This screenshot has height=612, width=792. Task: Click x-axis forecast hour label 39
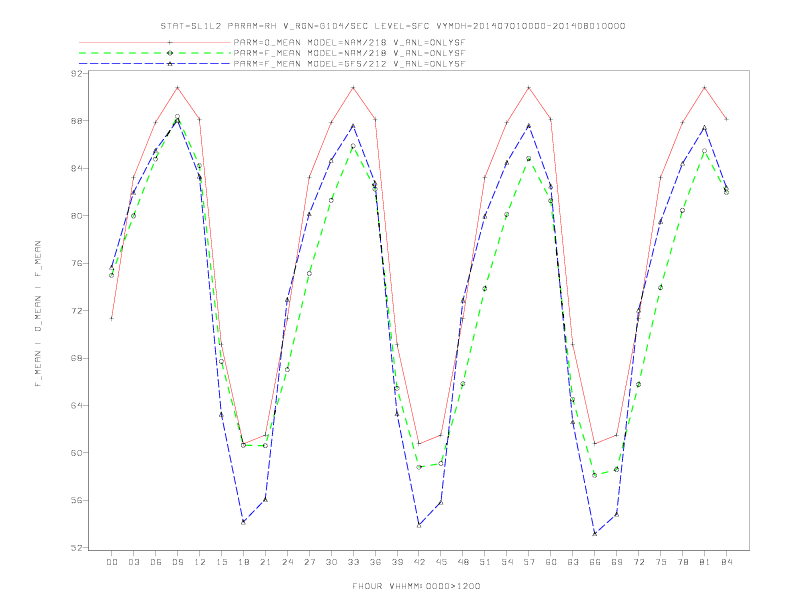[398, 562]
